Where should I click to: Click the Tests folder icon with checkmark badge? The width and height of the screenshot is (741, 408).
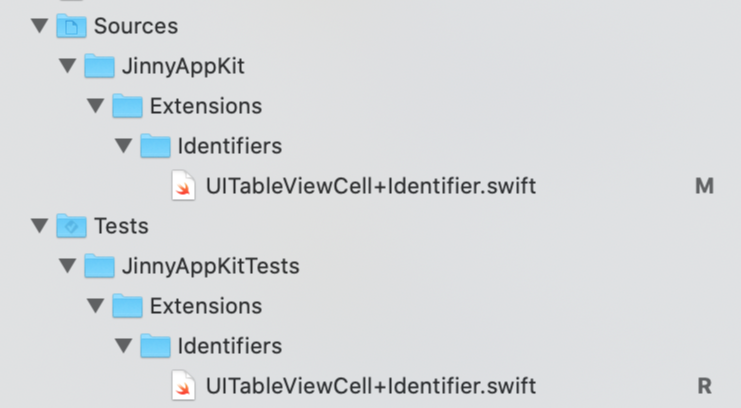(71, 226)
